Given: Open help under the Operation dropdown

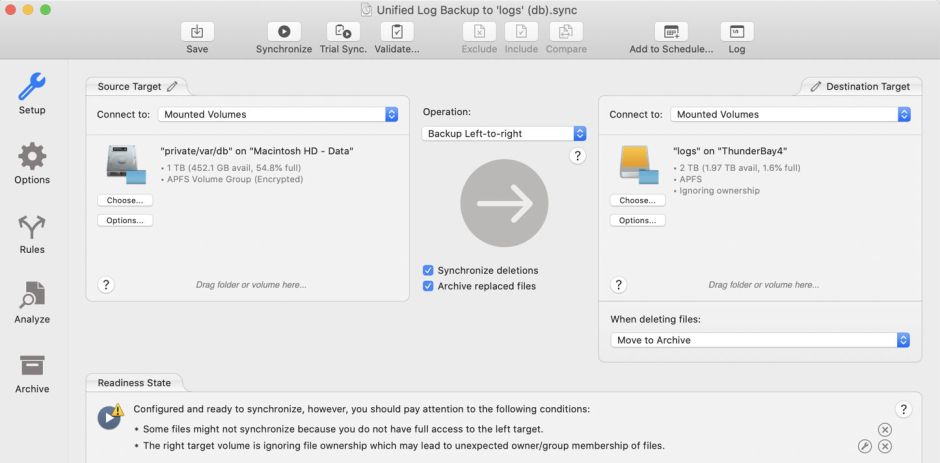Looking at the screenshot, I should point(577,156).
